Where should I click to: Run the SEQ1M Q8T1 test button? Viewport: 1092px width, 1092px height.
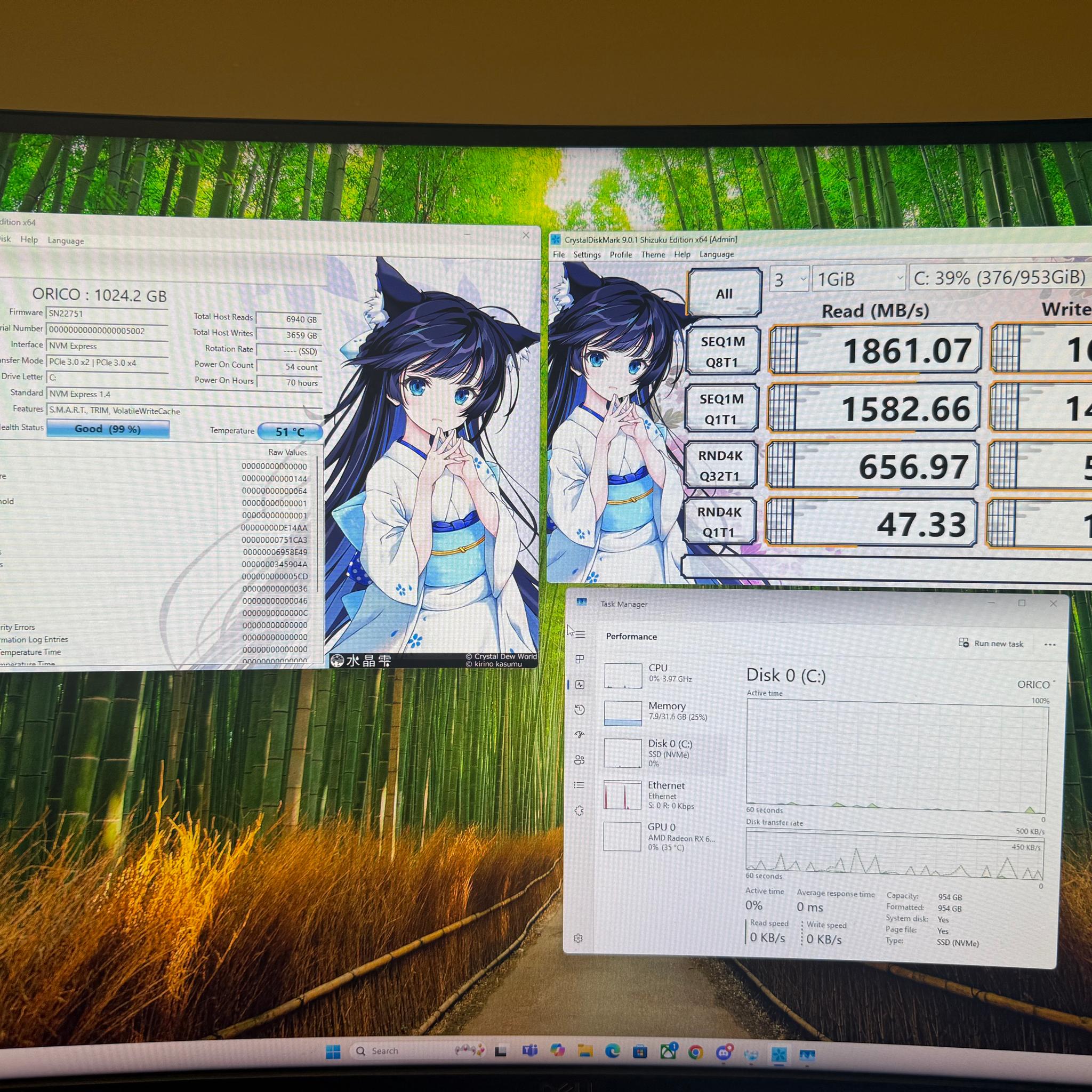(722, 351)
